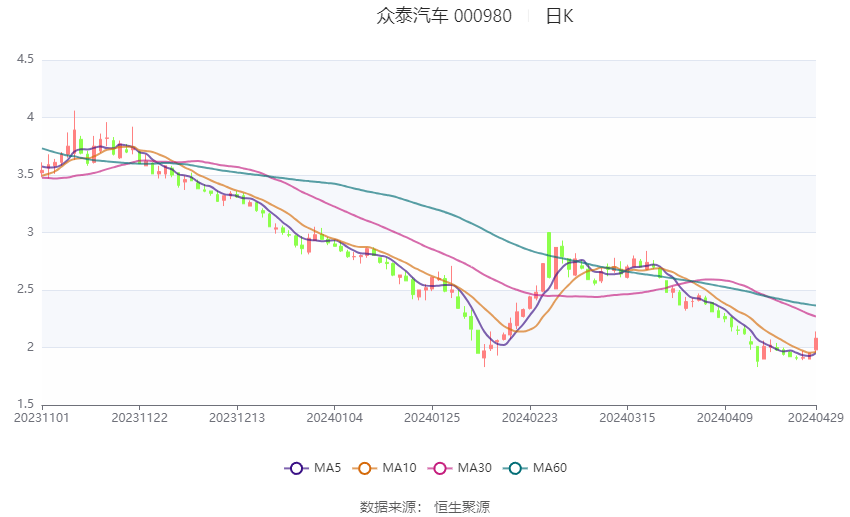850x517 pixels.
Task: Click the teal MA60 legend circle marker
Action: tap(515, 468)
